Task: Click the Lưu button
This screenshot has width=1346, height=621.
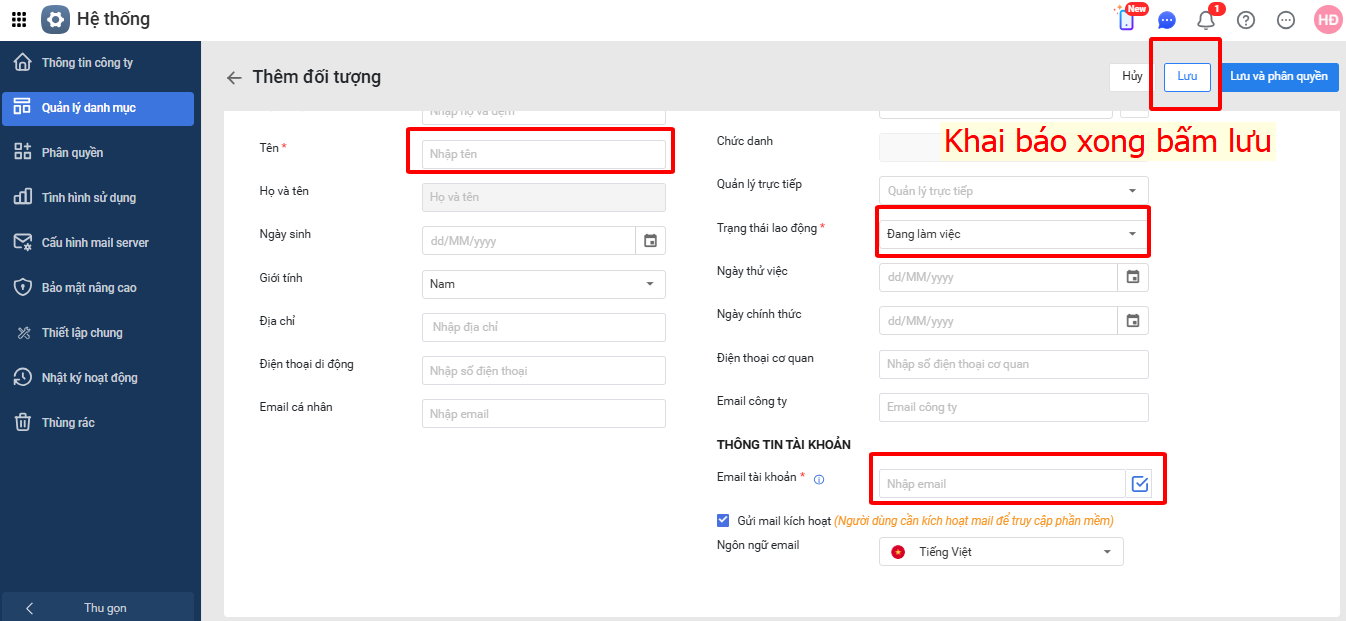Action: (x=1187, y=77)
